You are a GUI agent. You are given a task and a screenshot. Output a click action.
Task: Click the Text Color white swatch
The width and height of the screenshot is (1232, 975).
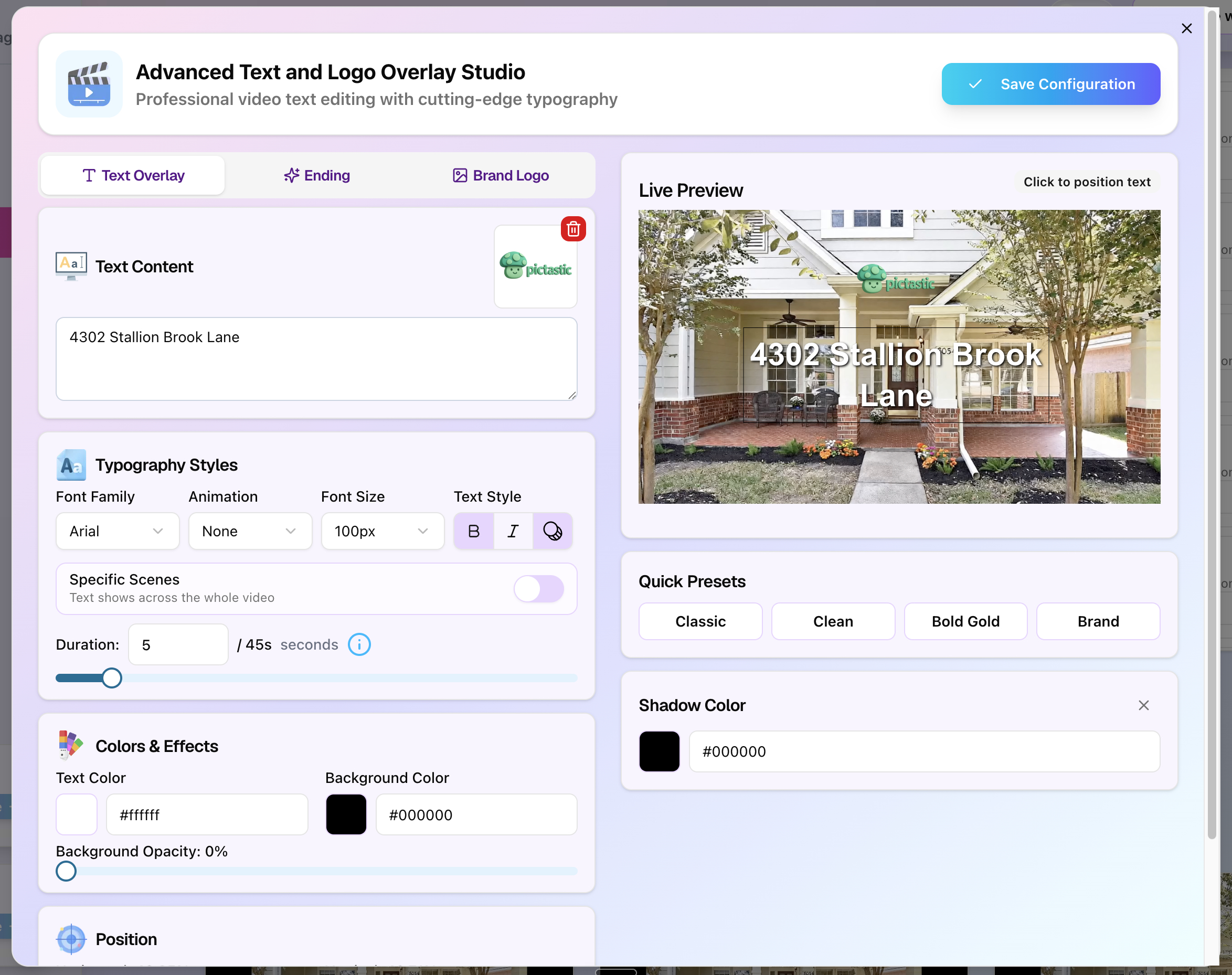click(77, 814)
